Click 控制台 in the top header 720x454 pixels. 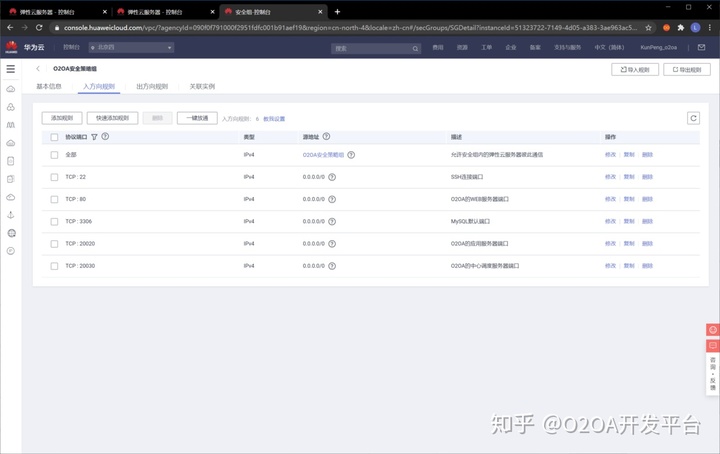71,47
